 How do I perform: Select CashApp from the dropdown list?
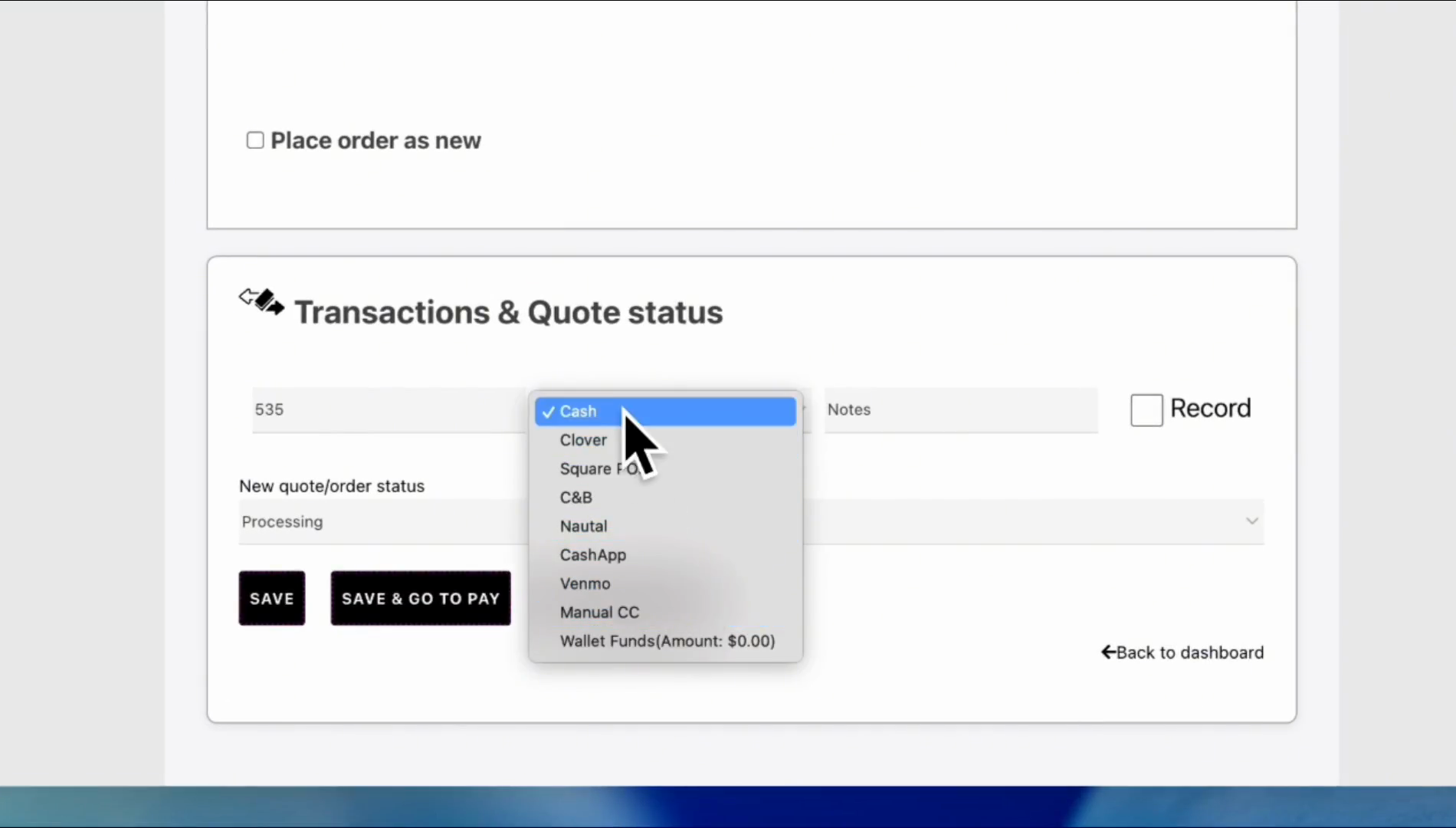[x=592, y=555]
